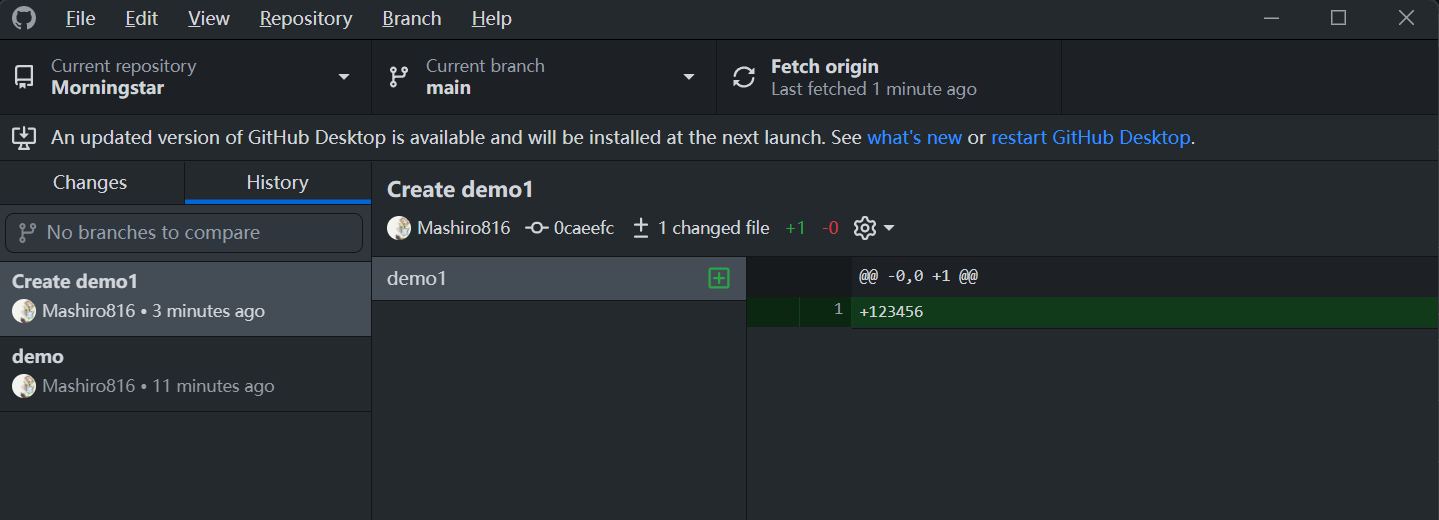This screenshot has width=1439, height=520.
Task: Click "restart GitHub Desktop" link
Action: pos(1090,137)
